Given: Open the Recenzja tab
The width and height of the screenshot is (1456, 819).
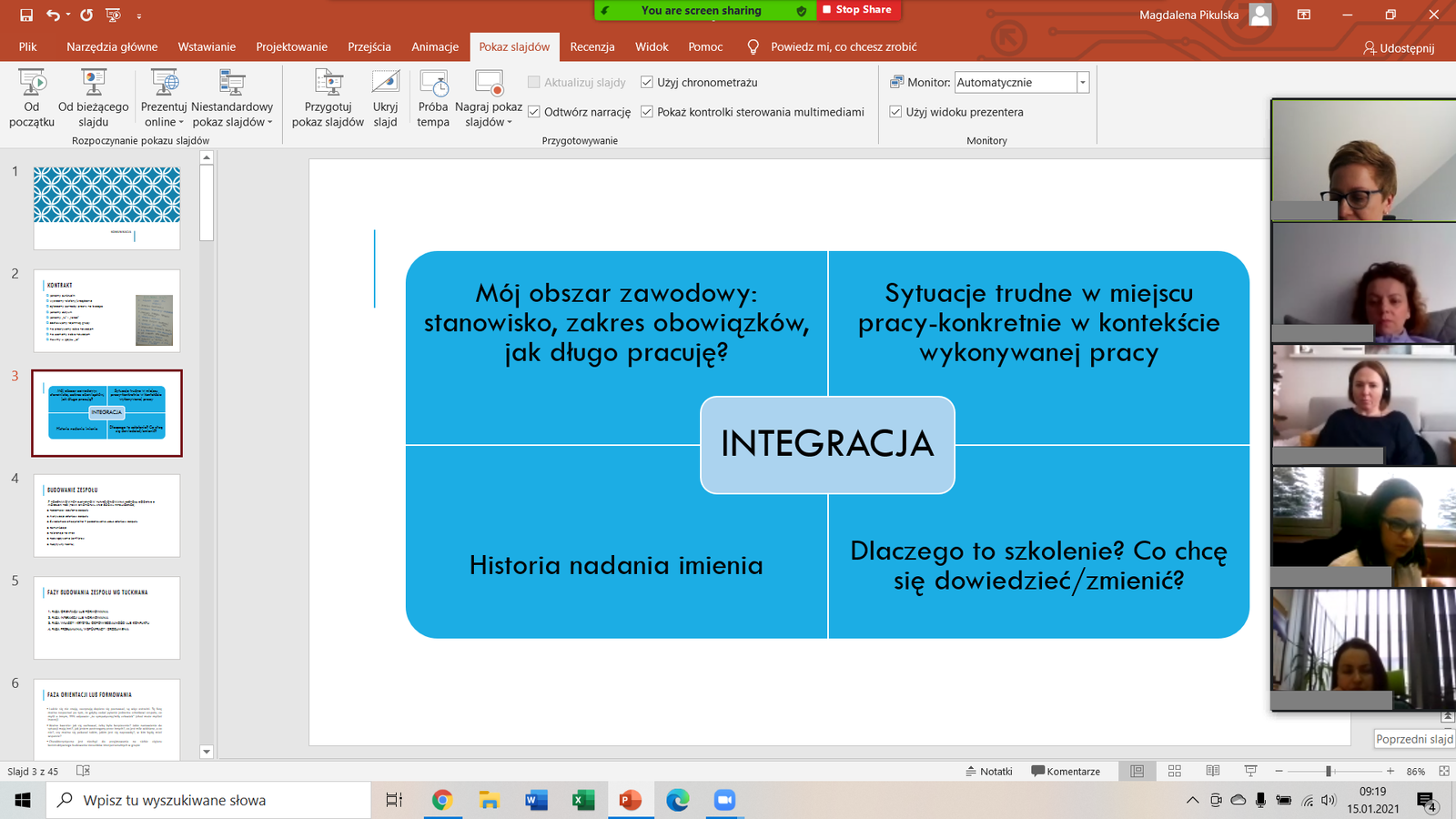Looking at the screenshot, I should (591, 46).
